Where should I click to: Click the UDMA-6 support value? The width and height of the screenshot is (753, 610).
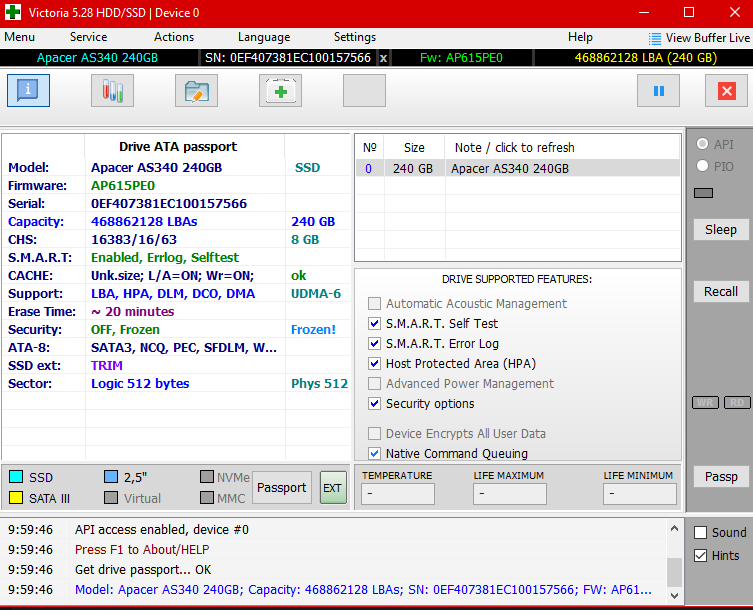pos(316,293)
